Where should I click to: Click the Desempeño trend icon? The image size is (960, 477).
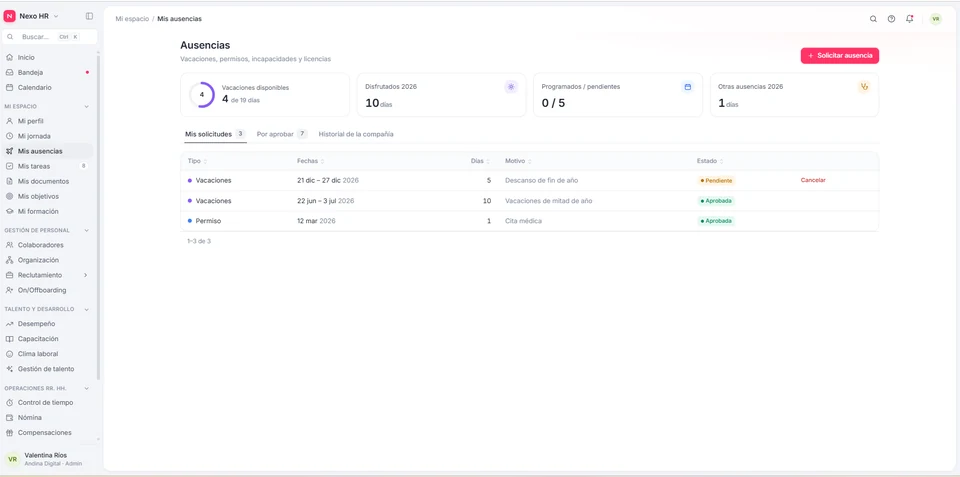click(9, 324)
